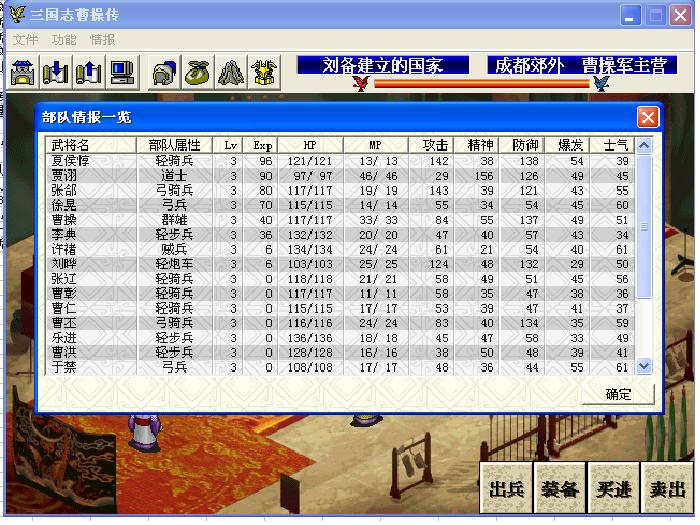Select the 曹洪 row
The image size is (700, 525).
pos(340,352)
